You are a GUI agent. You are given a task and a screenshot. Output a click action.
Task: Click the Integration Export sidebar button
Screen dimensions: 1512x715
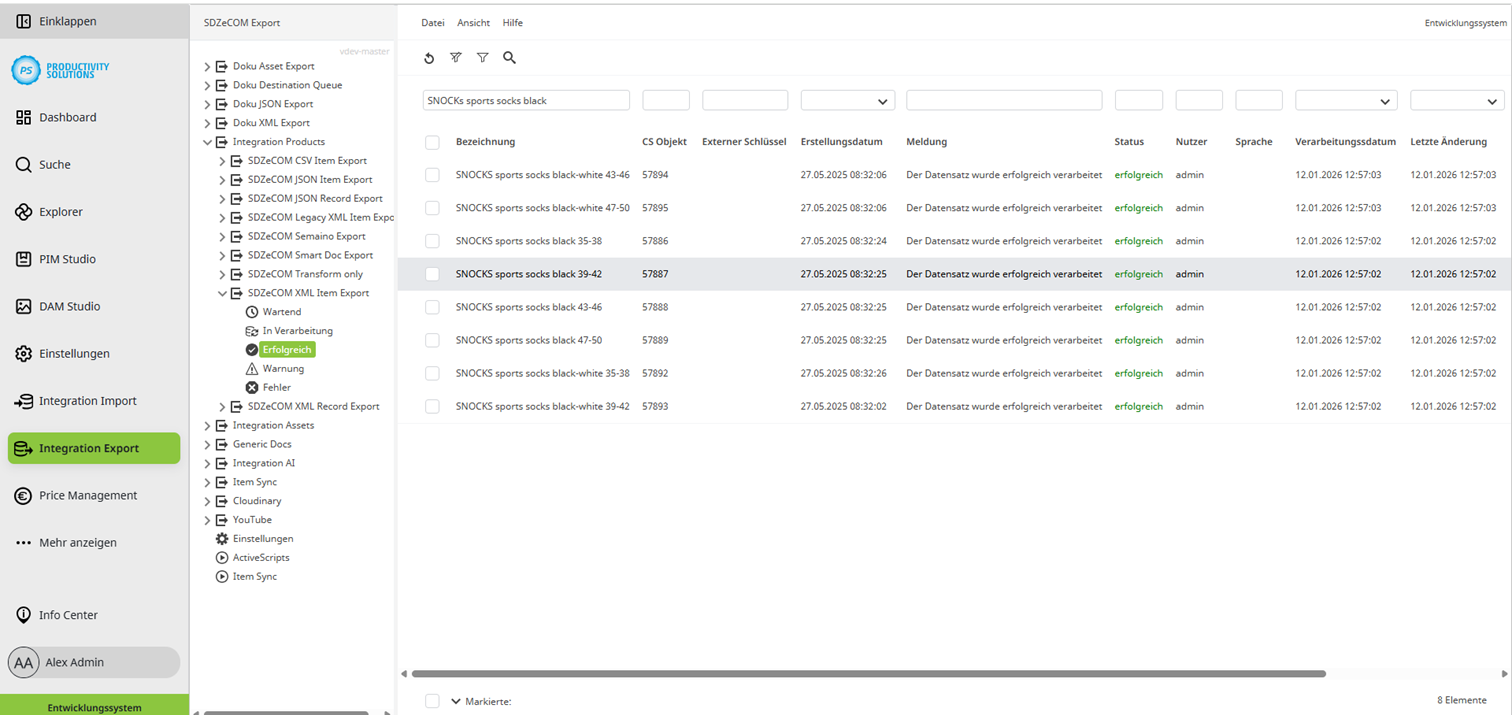point(94,448)
